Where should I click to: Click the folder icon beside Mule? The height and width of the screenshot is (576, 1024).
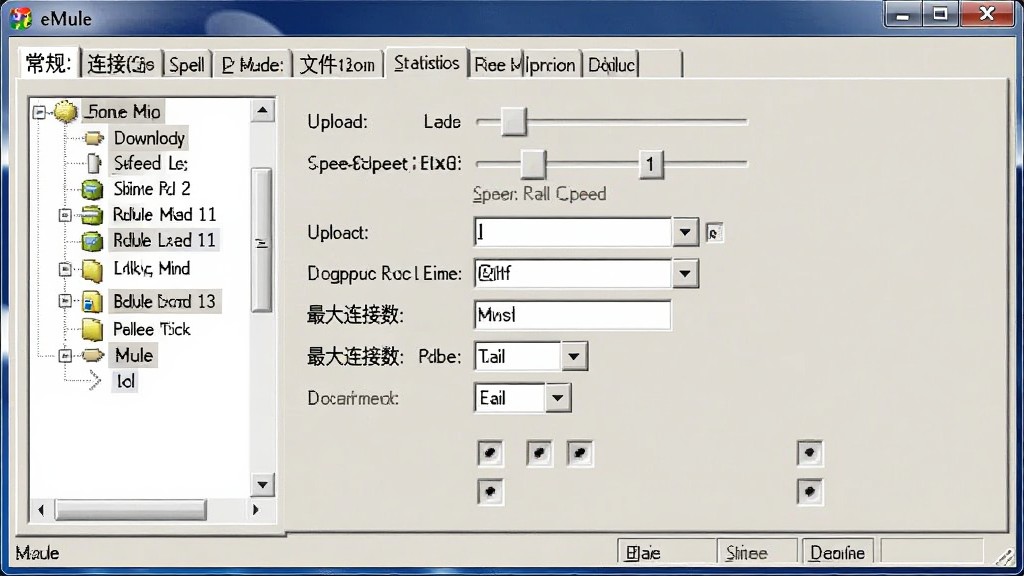93,355
